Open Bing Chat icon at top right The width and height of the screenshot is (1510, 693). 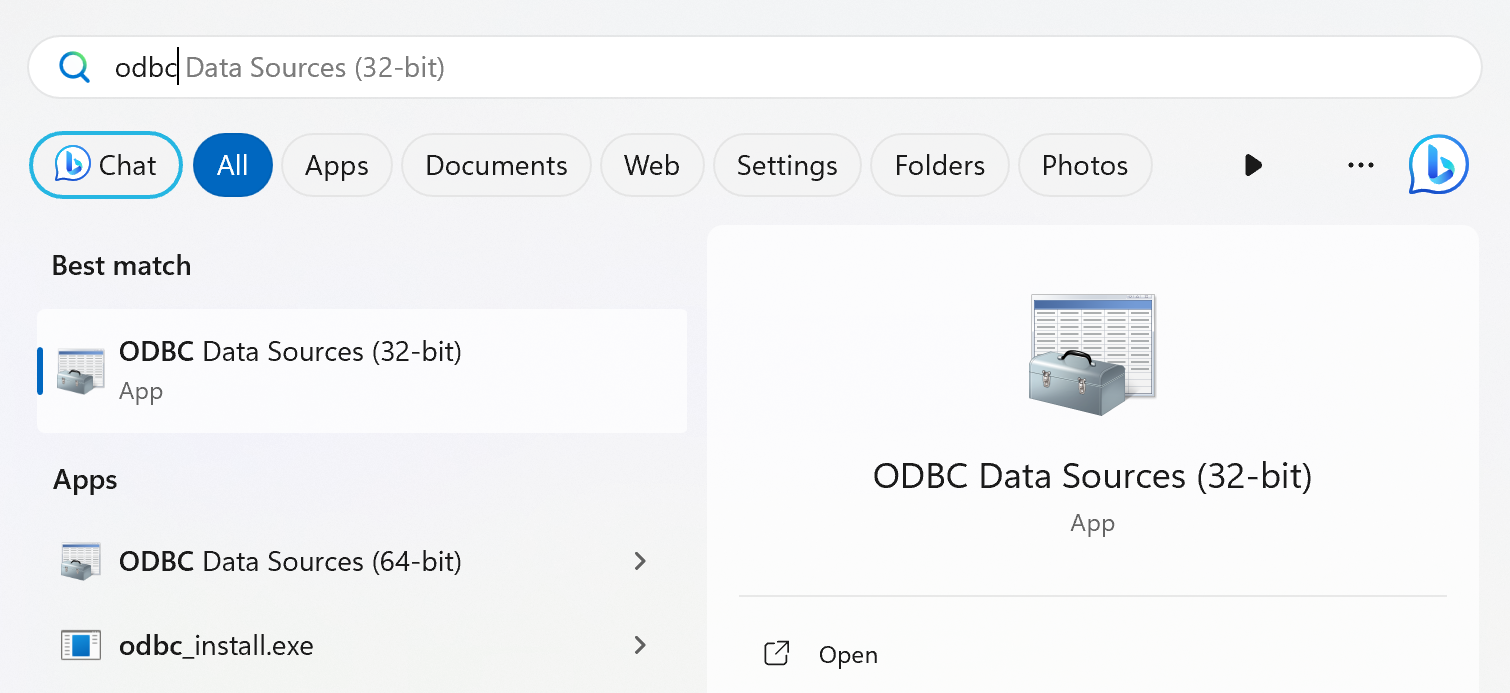(1438, 165)
